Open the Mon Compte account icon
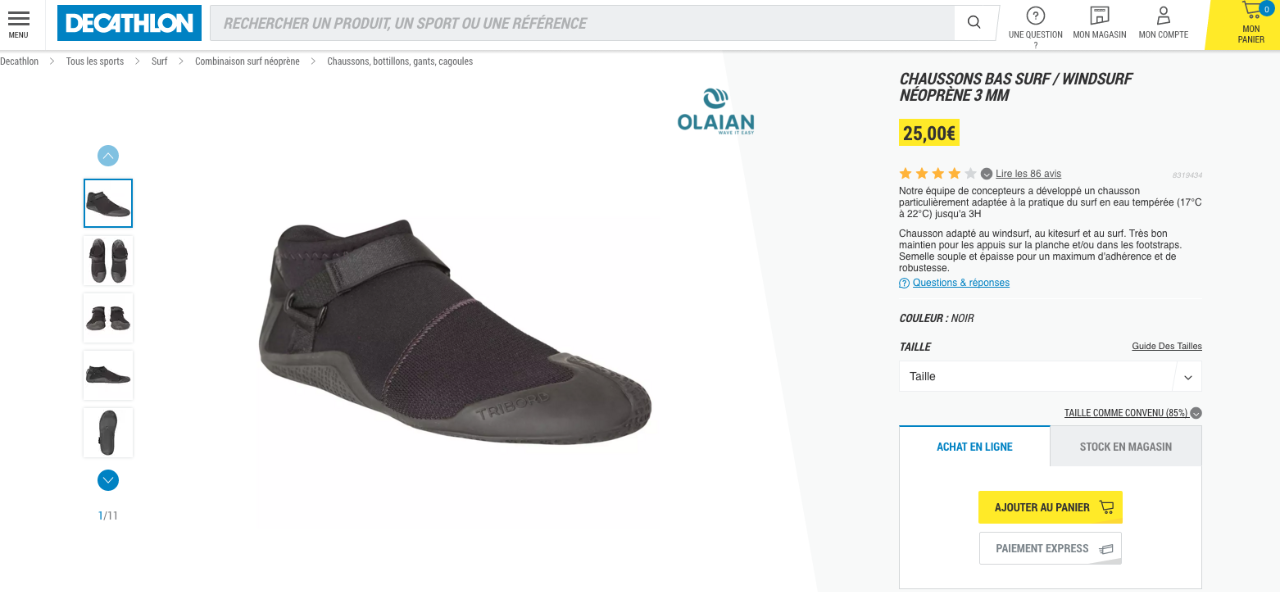1280x592 pixels. click(x=1163, y=15)
